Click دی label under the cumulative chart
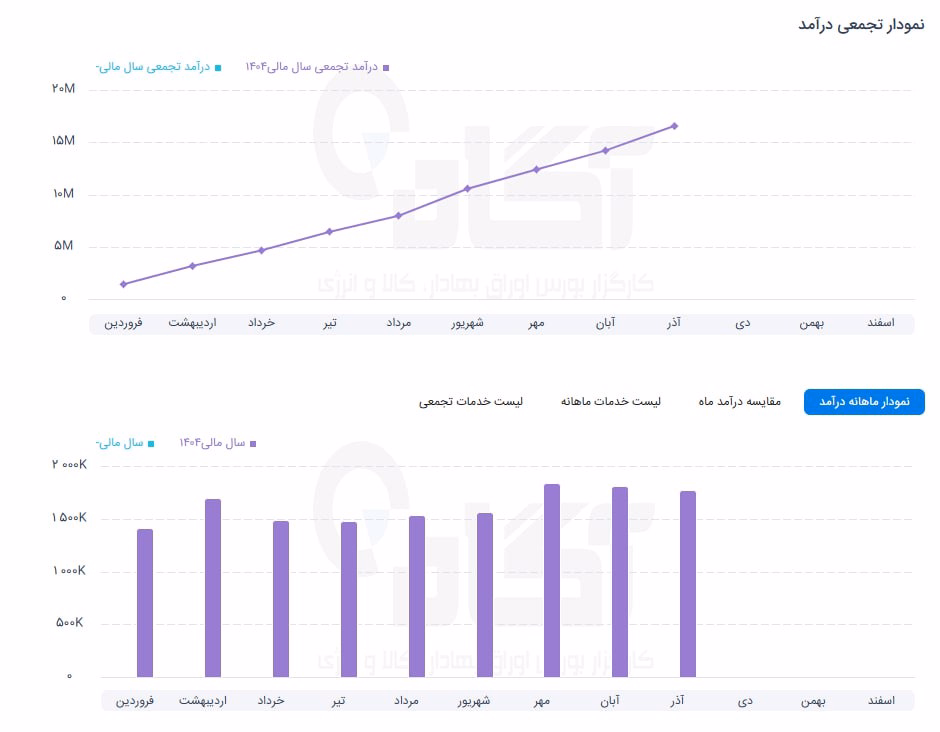The height and width of the screenshot is (732, 940). (743, 324)
